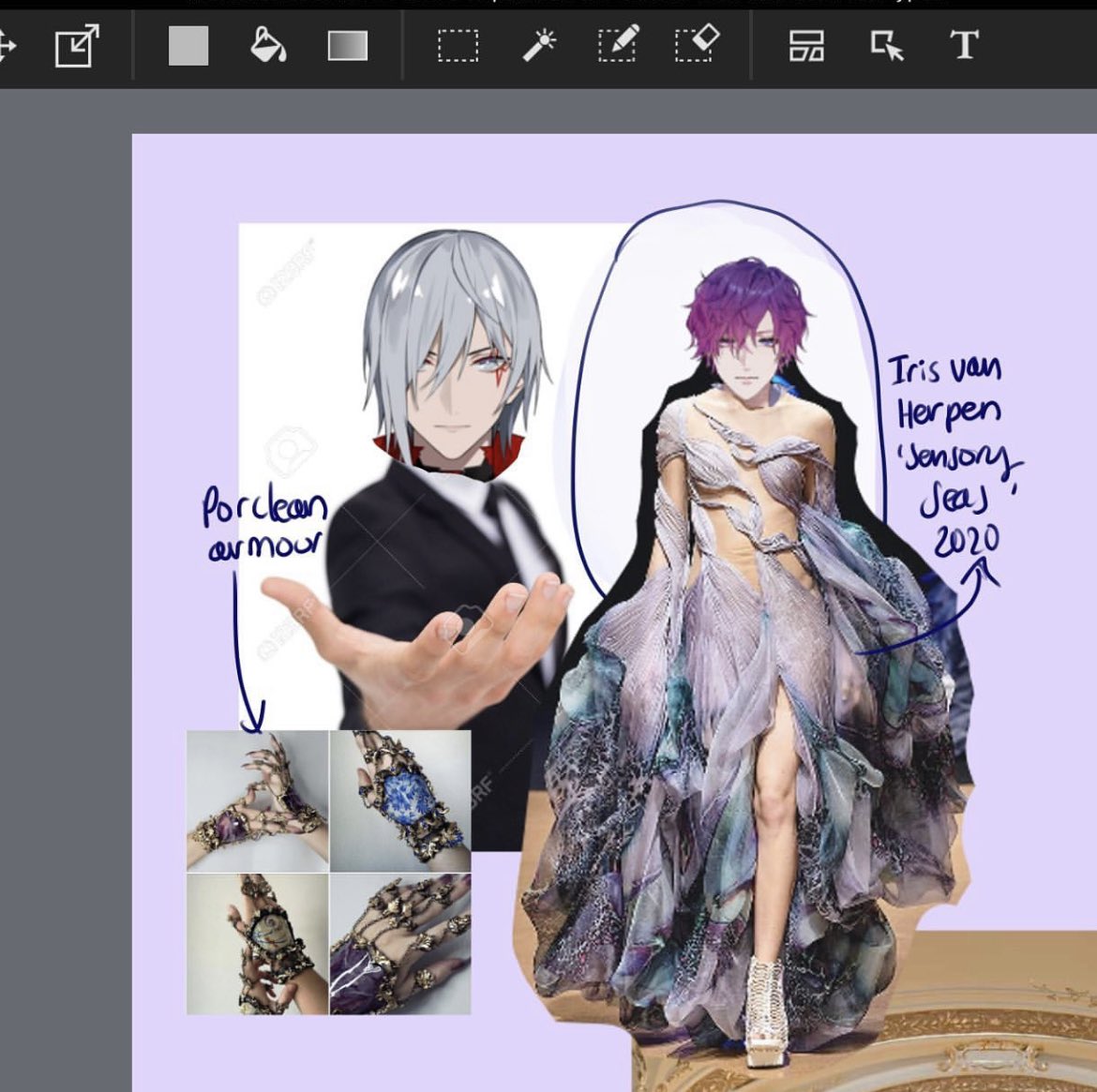
Task: Select the Text tool
Action: tap(964, 46)
